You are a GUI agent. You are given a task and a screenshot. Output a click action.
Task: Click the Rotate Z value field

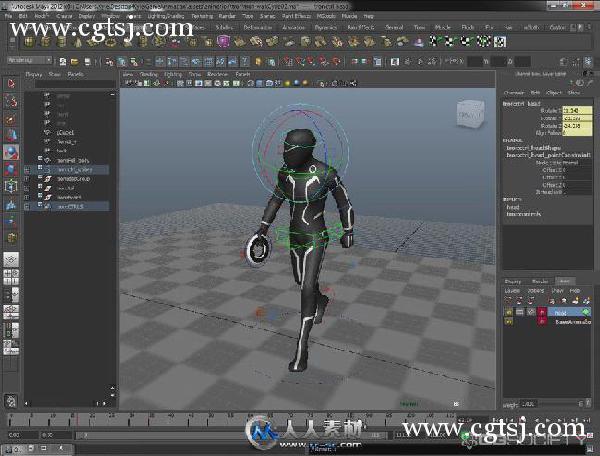click(x=577, y=125)
